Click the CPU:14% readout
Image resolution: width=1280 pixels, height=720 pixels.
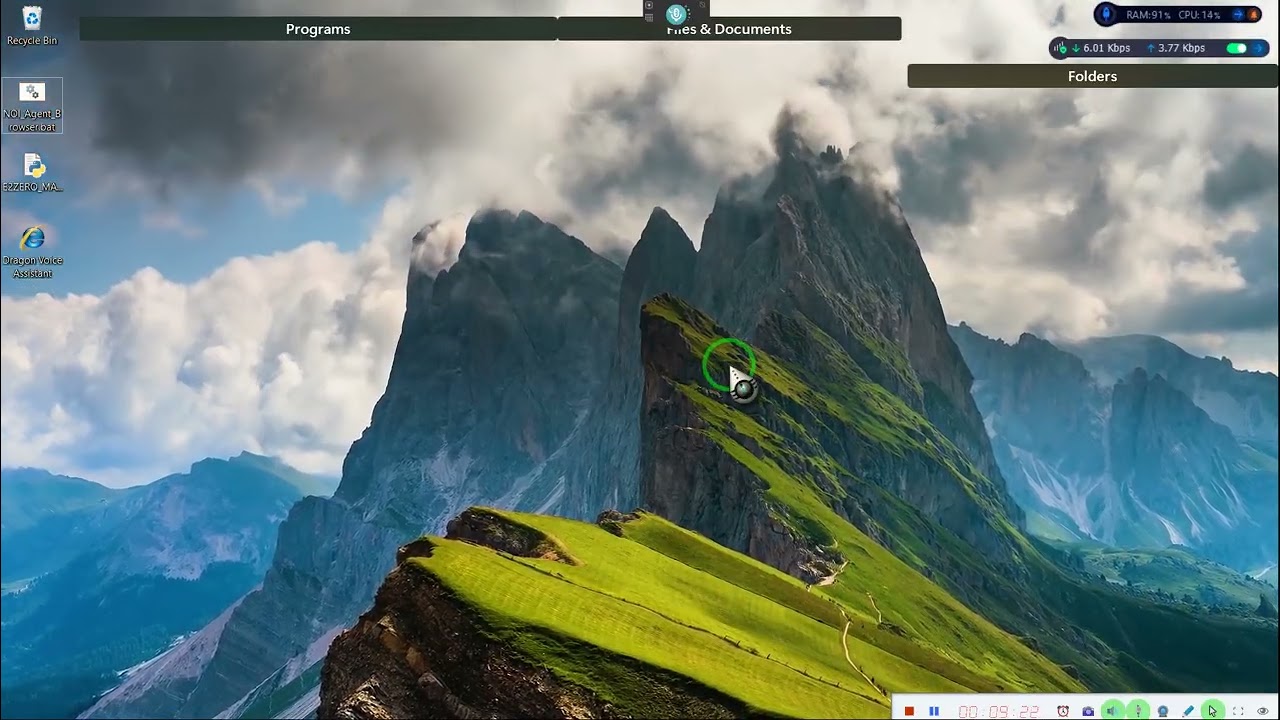click(x=1199, y=15)
